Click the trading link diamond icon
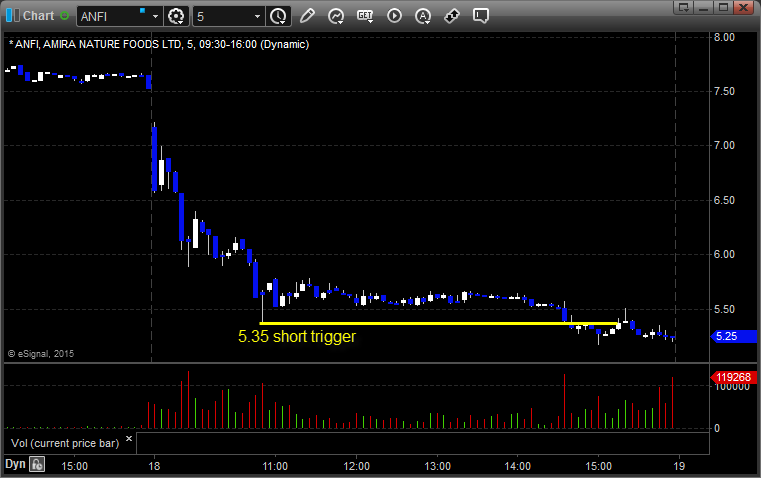The image size is (761, 478). [x=452, y=16]
